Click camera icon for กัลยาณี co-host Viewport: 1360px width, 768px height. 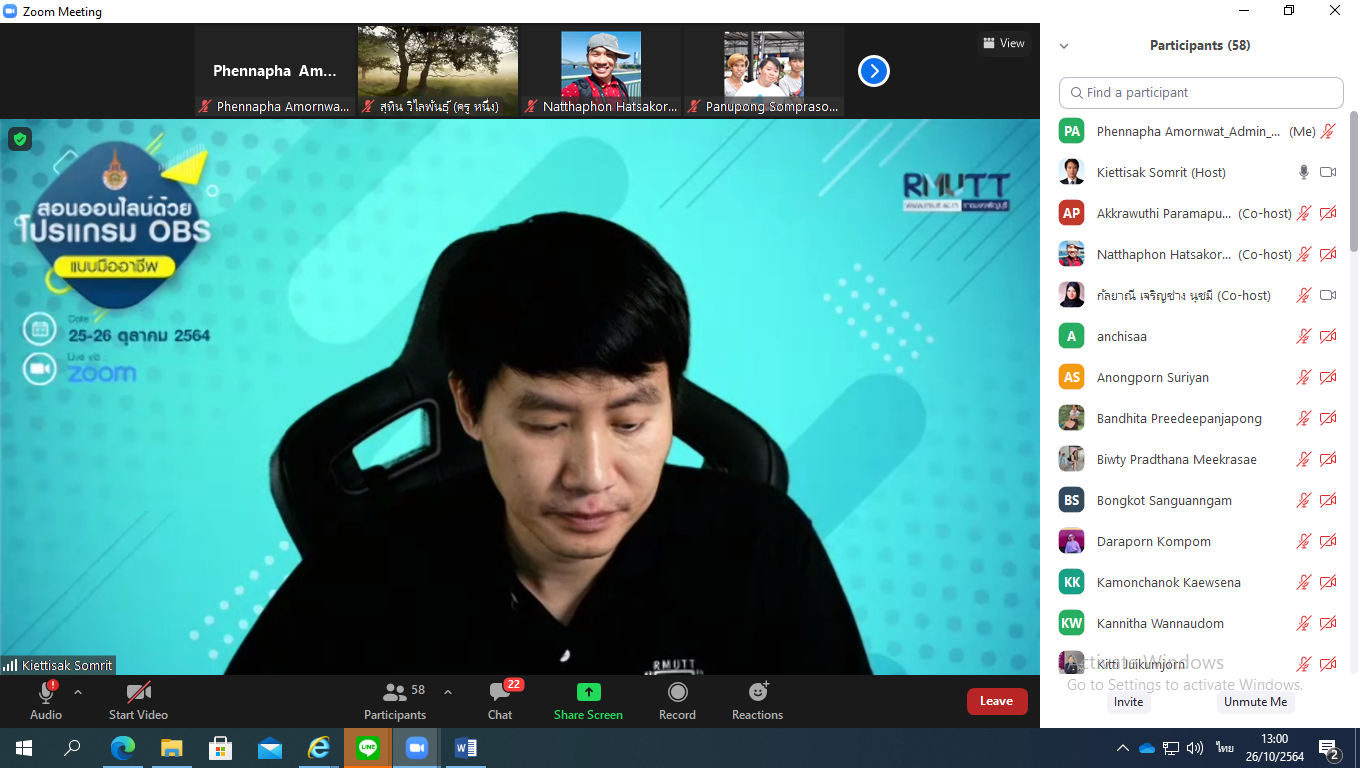(x=1328, y=295)
